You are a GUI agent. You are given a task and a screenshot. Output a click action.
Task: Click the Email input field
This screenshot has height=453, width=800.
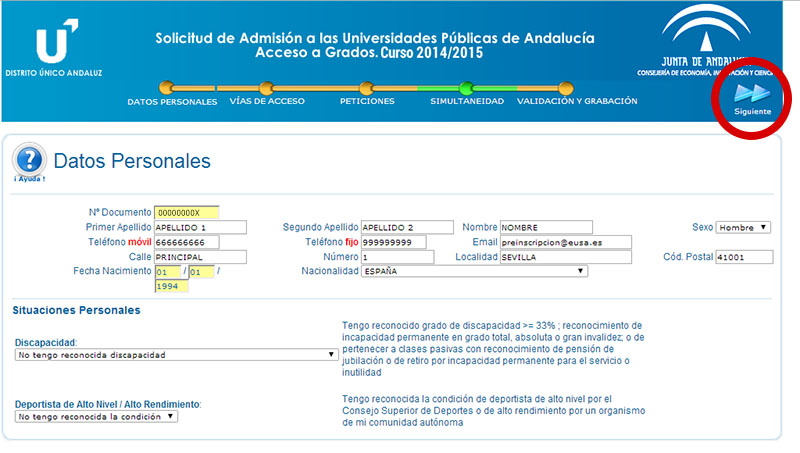(x=565, y=242)
